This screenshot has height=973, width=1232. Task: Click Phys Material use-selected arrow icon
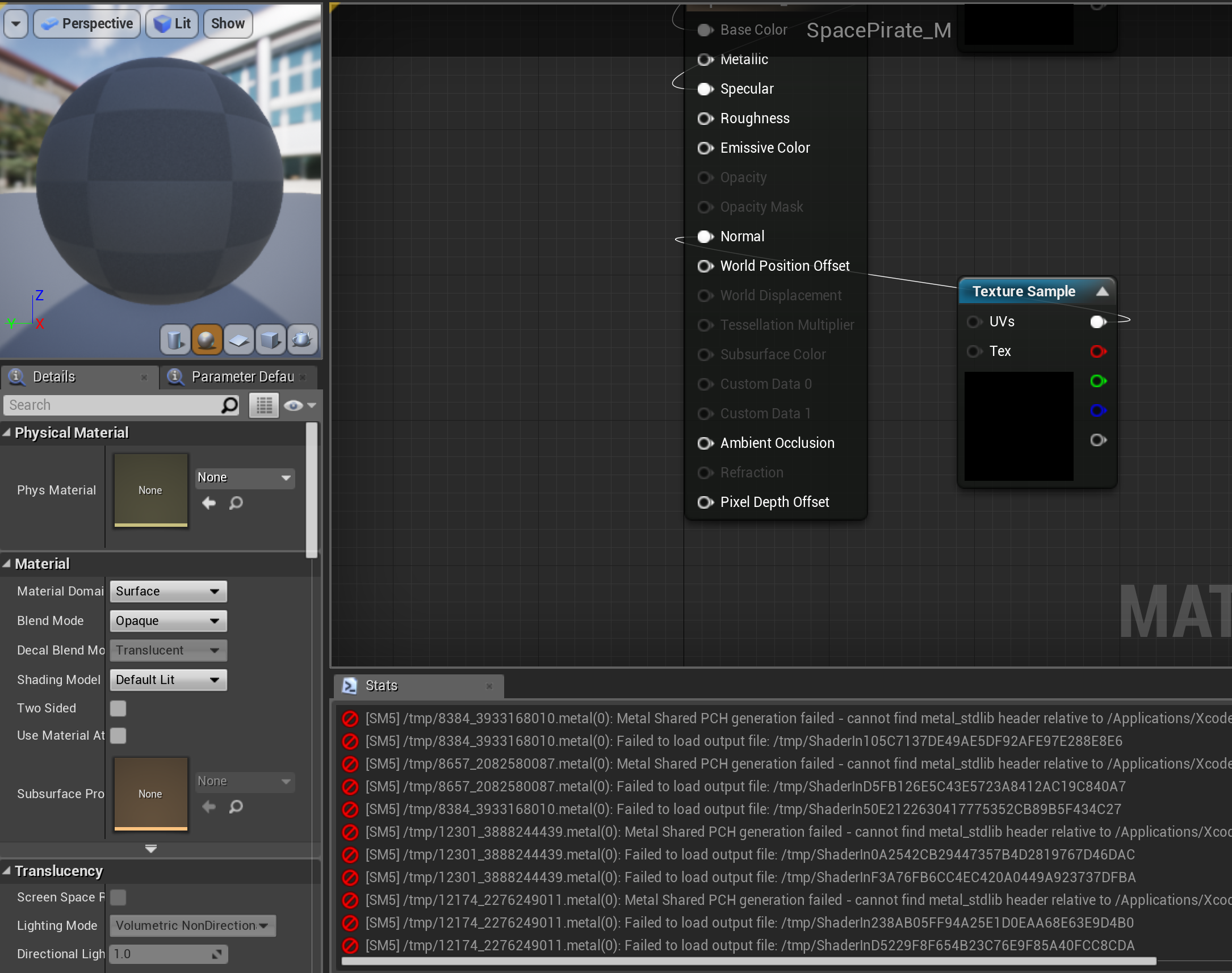[209, 503]
